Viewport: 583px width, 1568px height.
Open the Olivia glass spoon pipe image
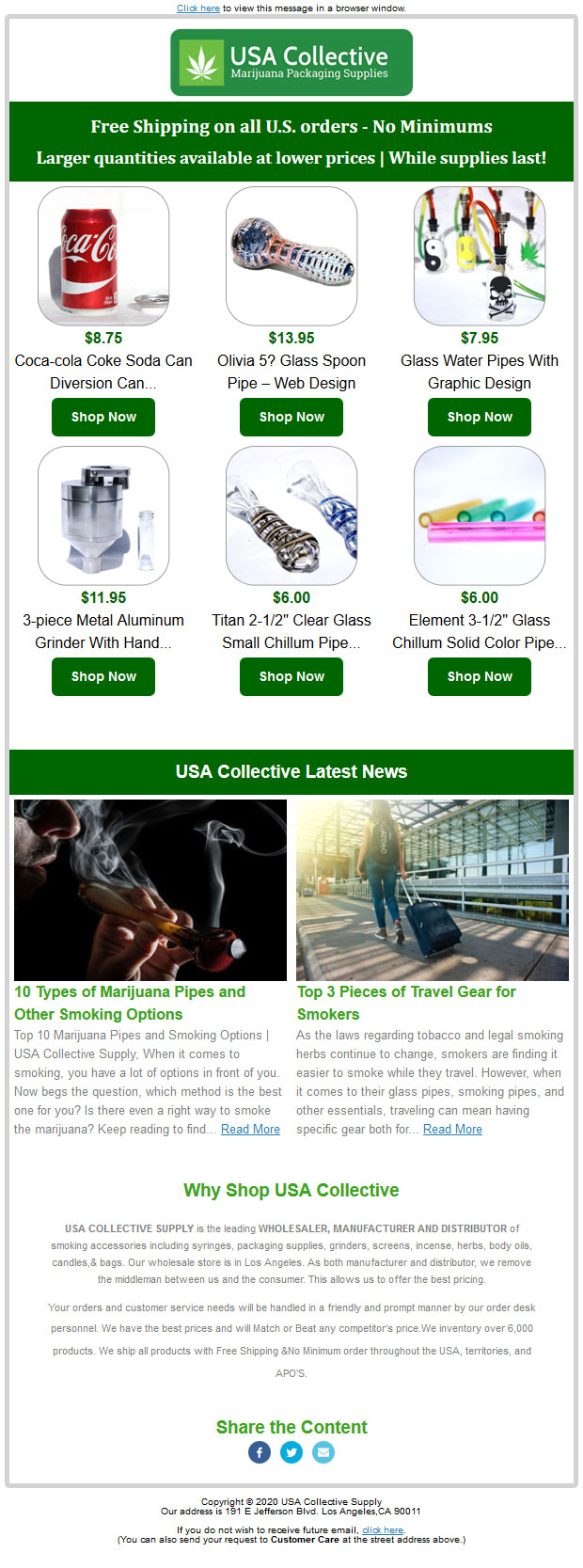click(291, 256)
